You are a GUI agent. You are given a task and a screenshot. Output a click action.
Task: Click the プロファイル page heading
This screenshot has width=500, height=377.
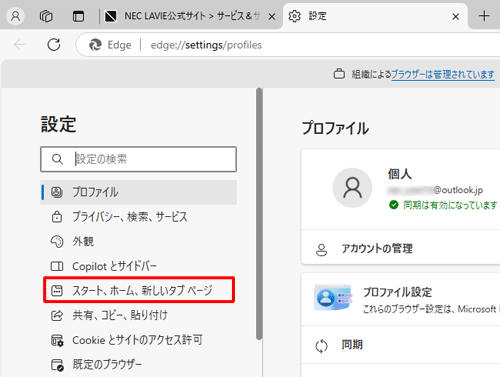(335, 128)
